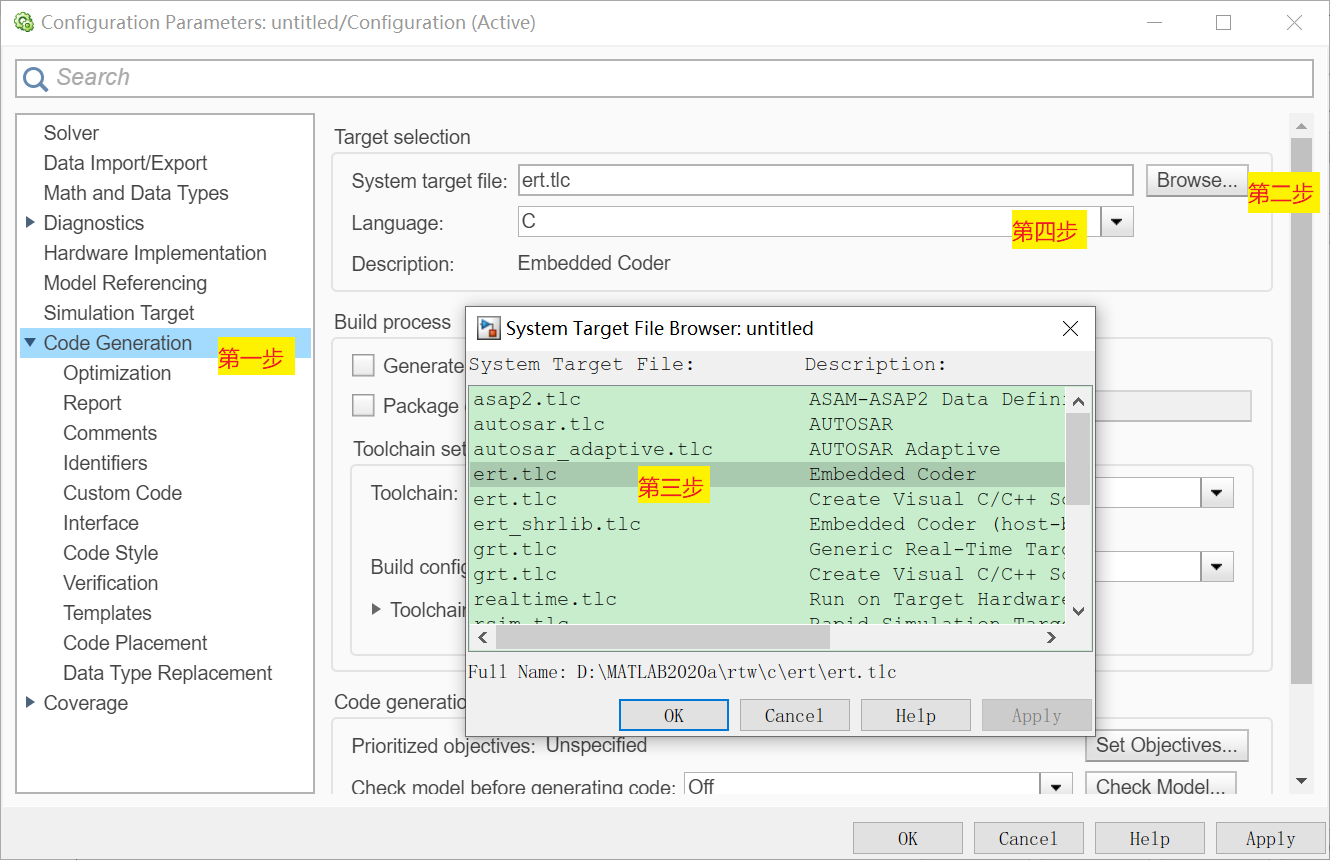Viewport: 1330px width, 860px height.
Task: Click OK in the System Target File Browser
Action: pos(674,715)
